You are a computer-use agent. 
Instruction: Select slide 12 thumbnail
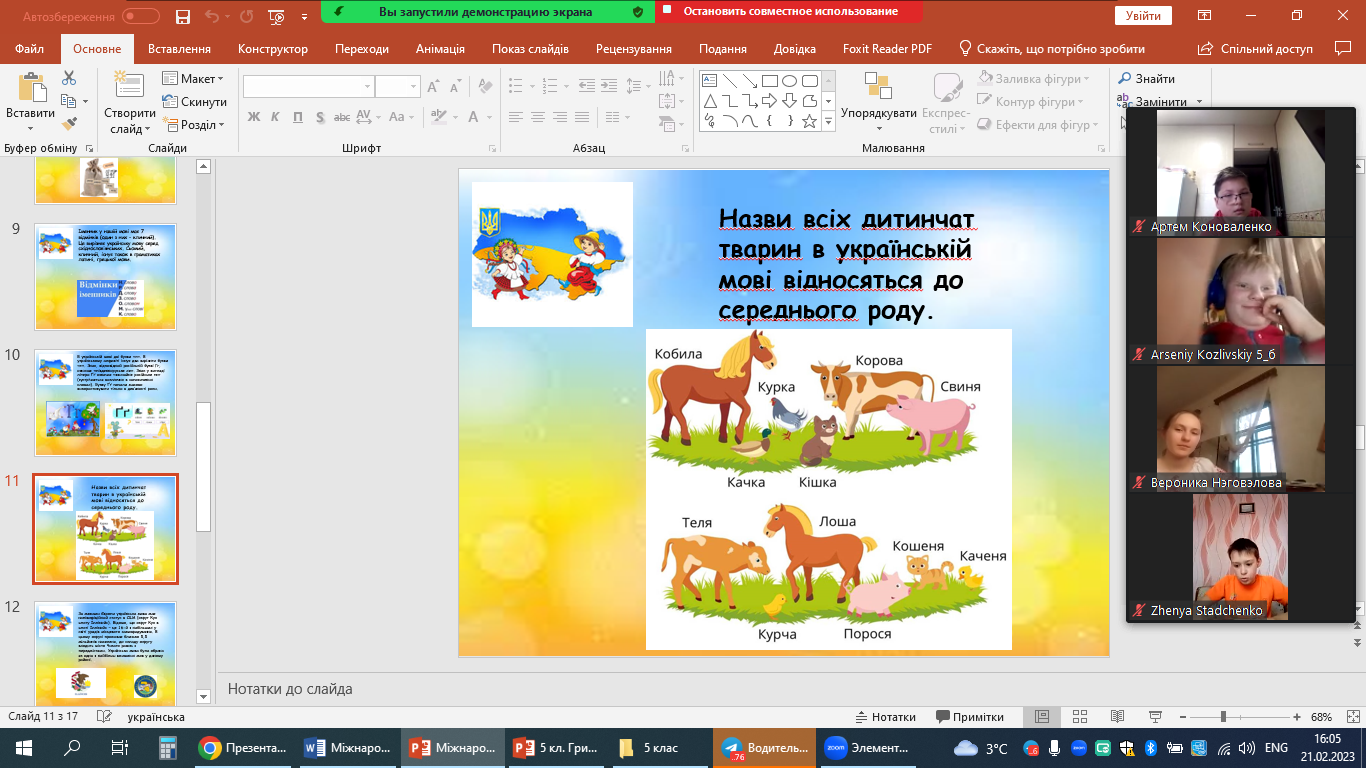(x=106, y=654)
